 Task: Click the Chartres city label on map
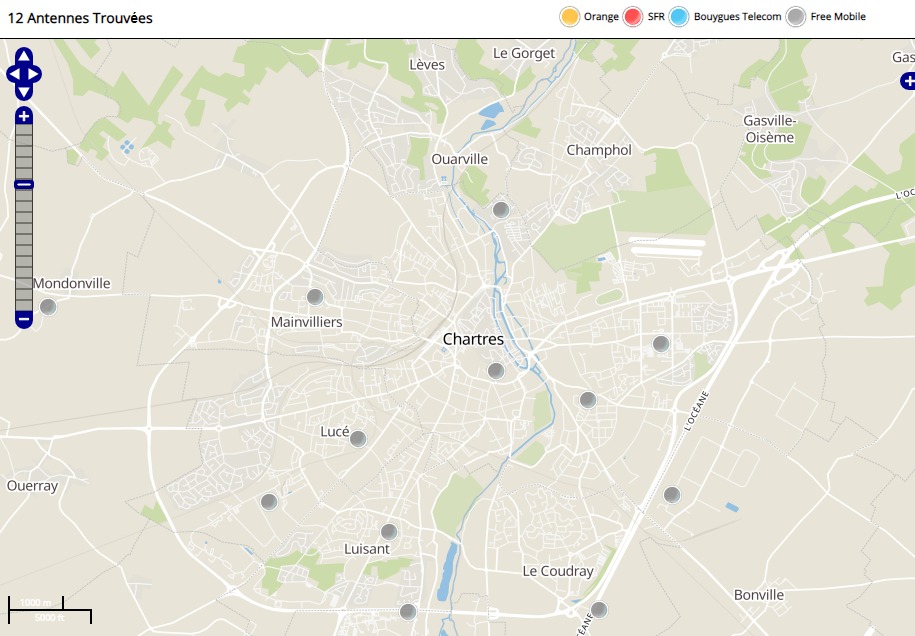tap(473, 340)
